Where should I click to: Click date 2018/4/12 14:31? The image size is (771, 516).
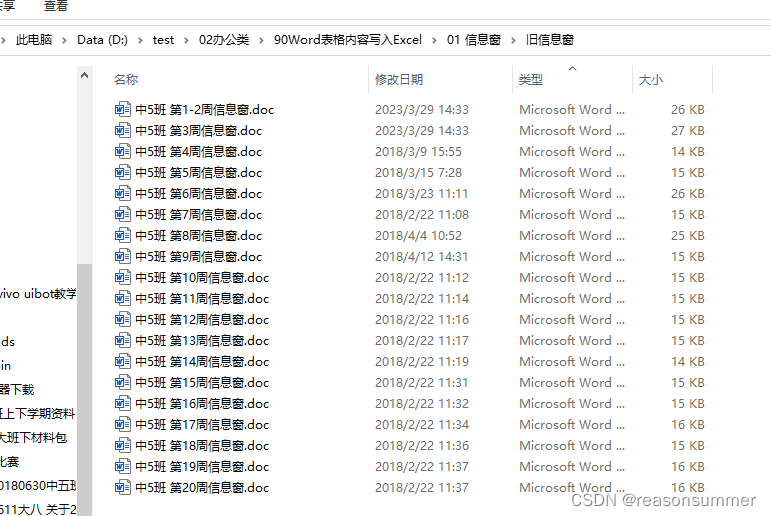421,256
